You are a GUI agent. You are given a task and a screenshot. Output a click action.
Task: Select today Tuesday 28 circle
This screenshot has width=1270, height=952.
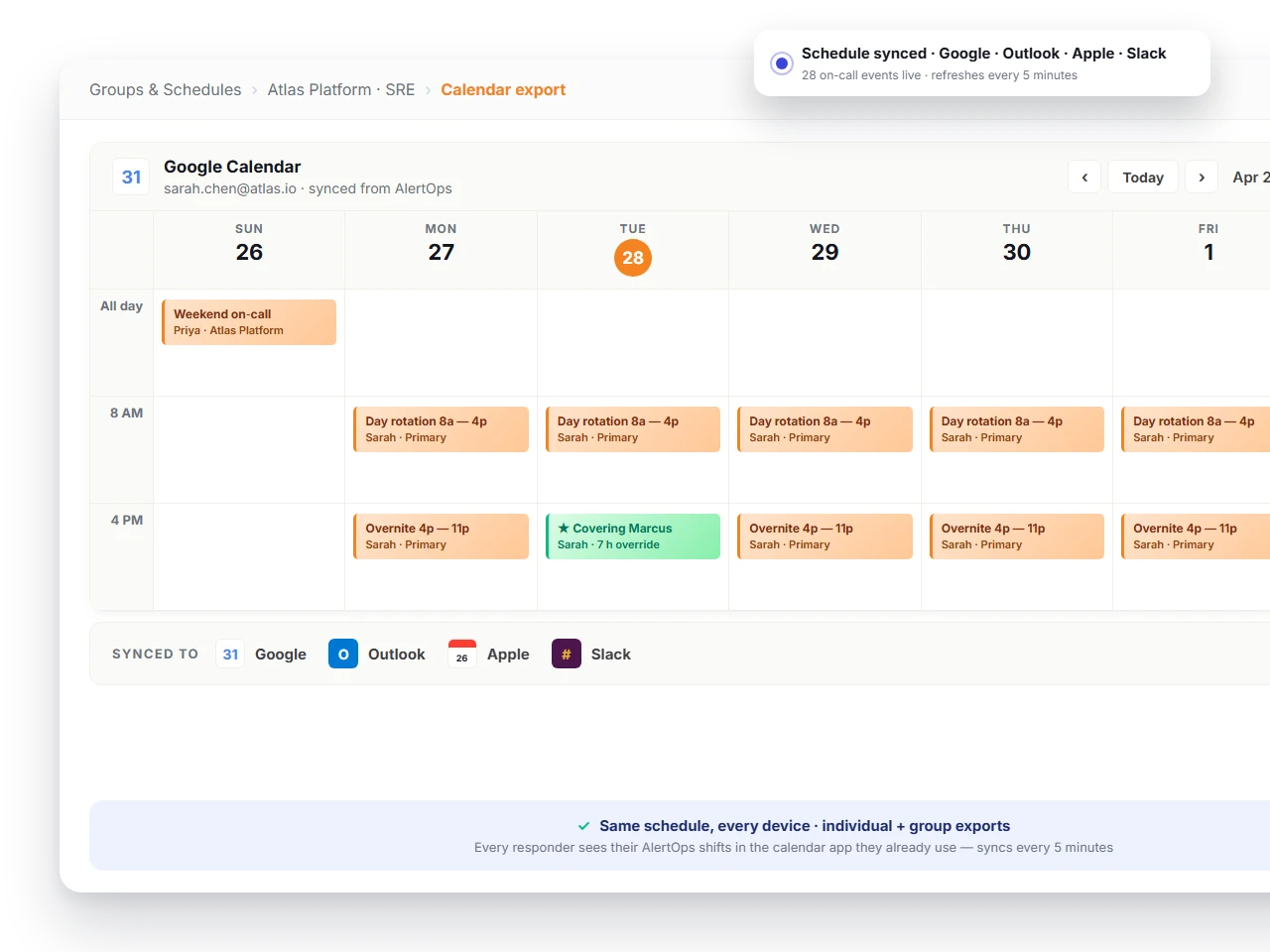click(x=633, y=258)
